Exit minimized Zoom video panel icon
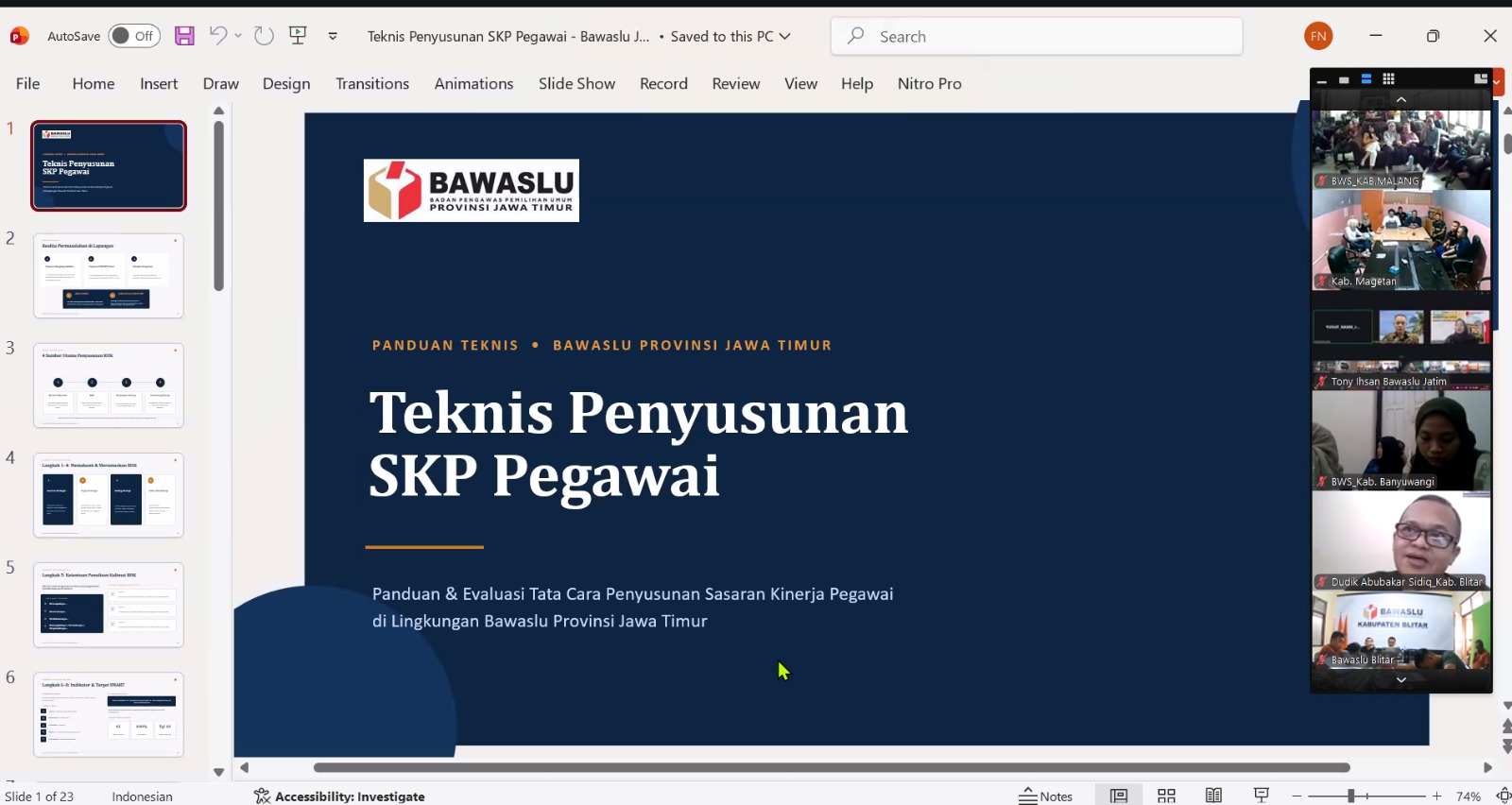The image size is (1512, 805). click(x=1481, y=79)
